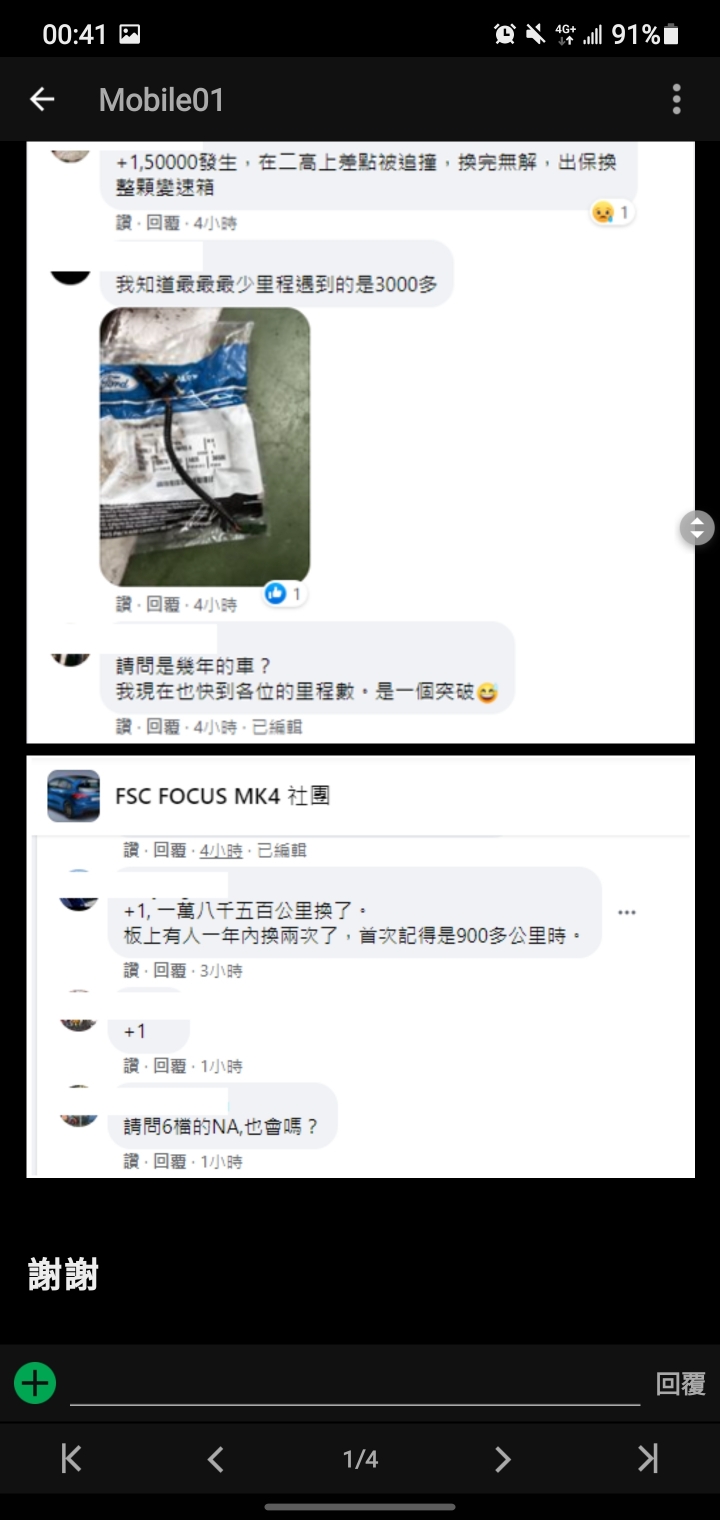The width and height of the screenshot is (720, 1520).
Task: Tap the green plus attachment icon
Action: point(35,1383)
